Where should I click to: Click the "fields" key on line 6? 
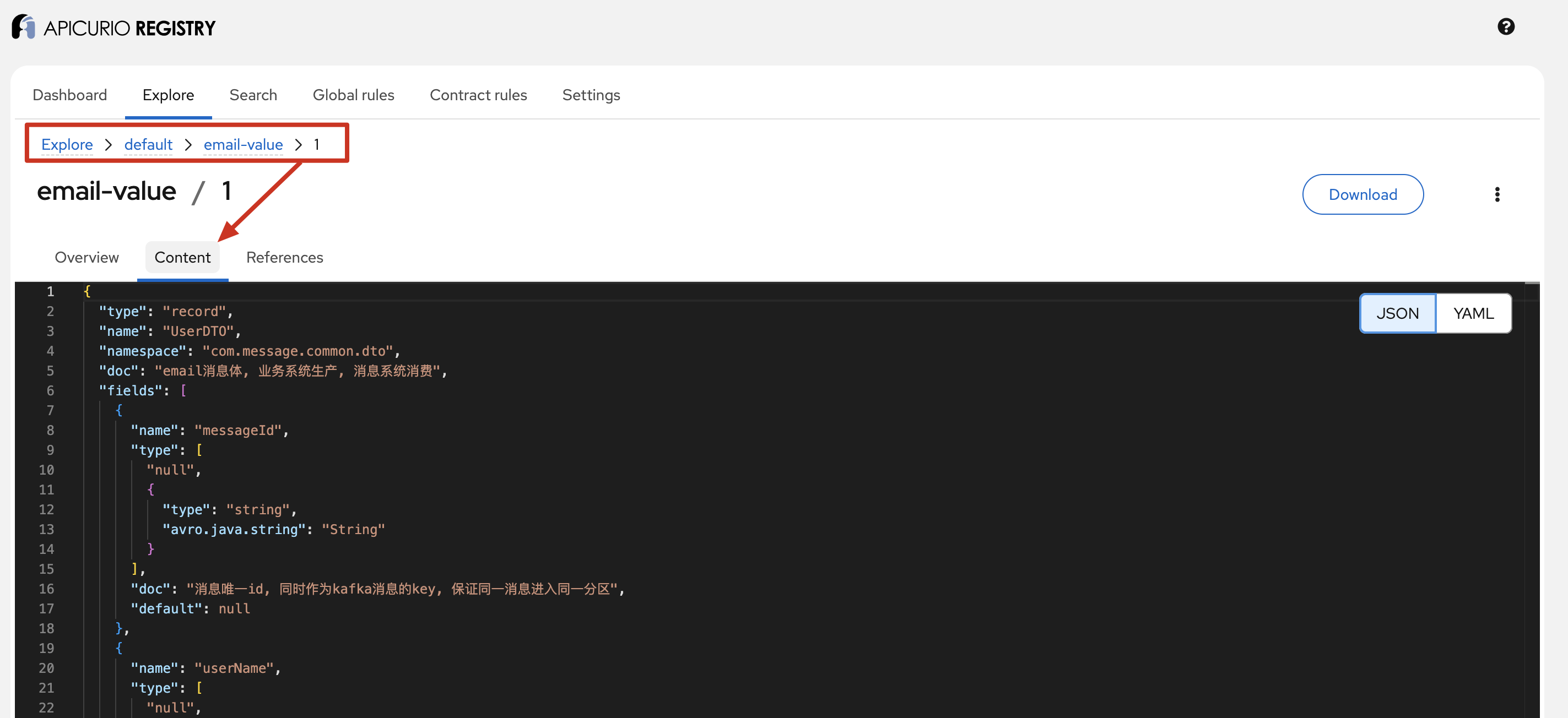pos(131,390)
